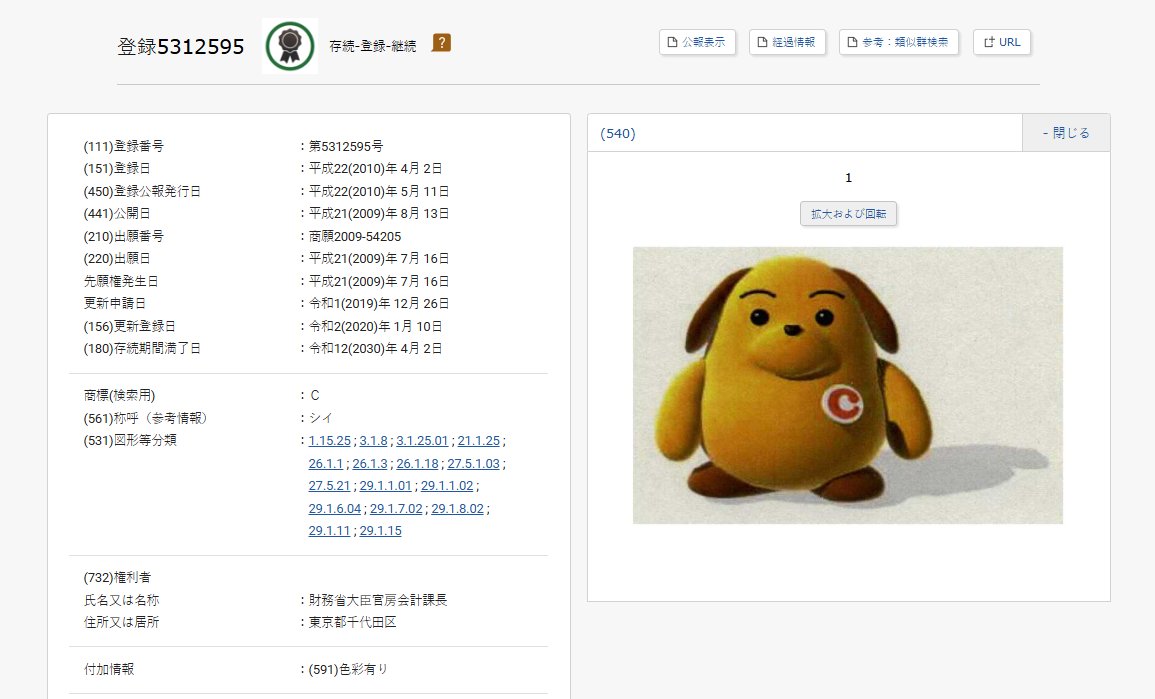Click the rights holder name 財務省大臣官房会計課長
The image size is (1155, 699).
click(x=378, y=600)
